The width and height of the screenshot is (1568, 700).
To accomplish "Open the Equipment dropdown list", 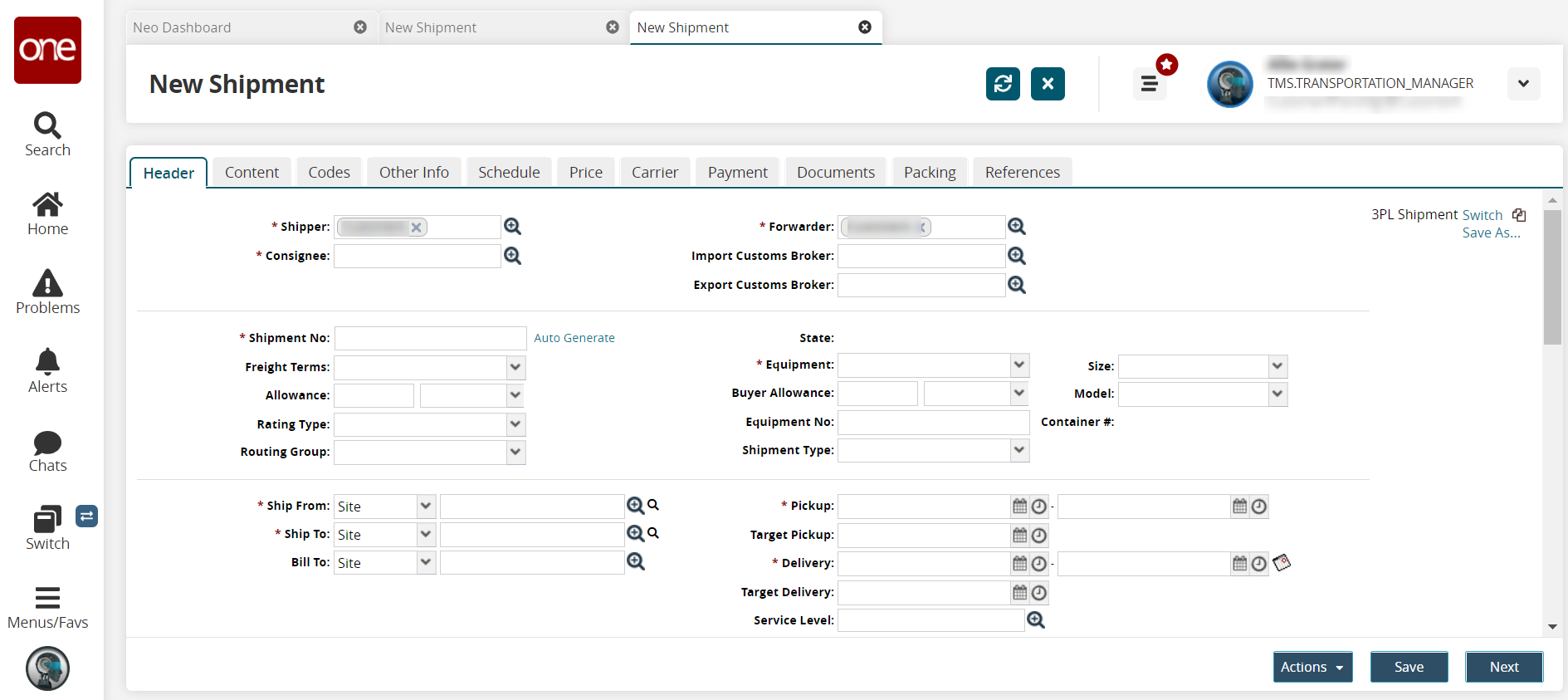I will pyautogui.click(x=1019, y=365).
